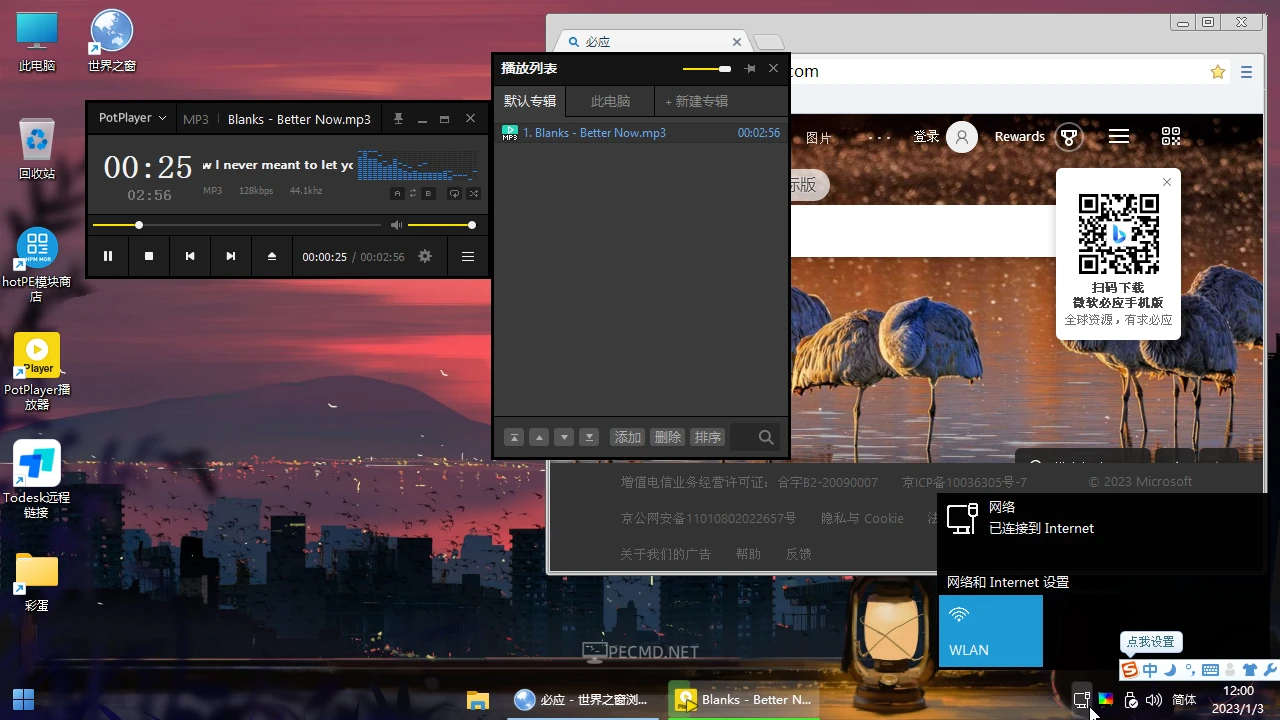Click the QR code icon in Bing header

coord(1171,137)
